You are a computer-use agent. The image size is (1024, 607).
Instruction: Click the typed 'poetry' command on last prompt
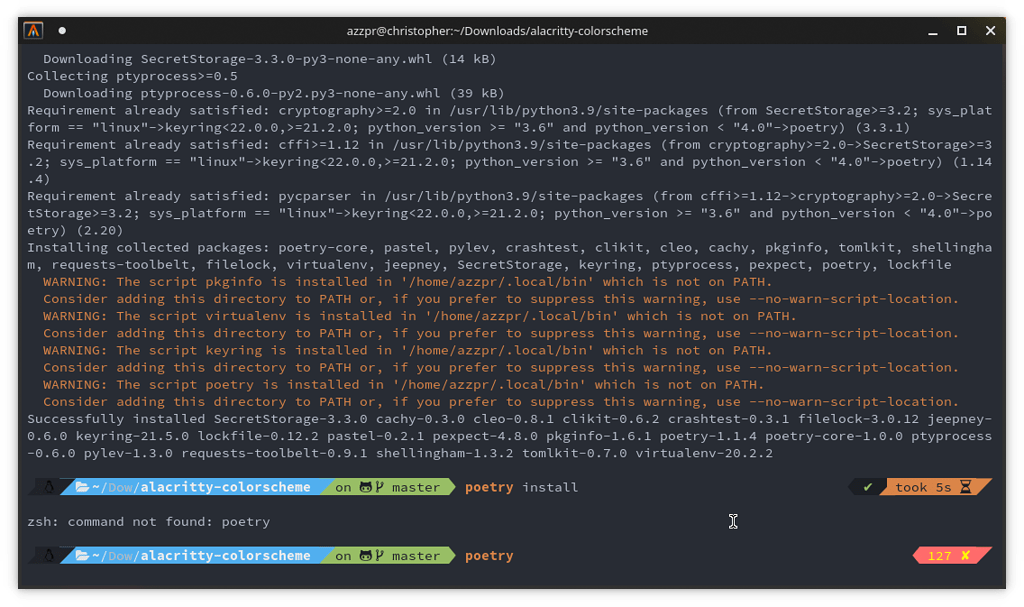[x=489, y=555]
